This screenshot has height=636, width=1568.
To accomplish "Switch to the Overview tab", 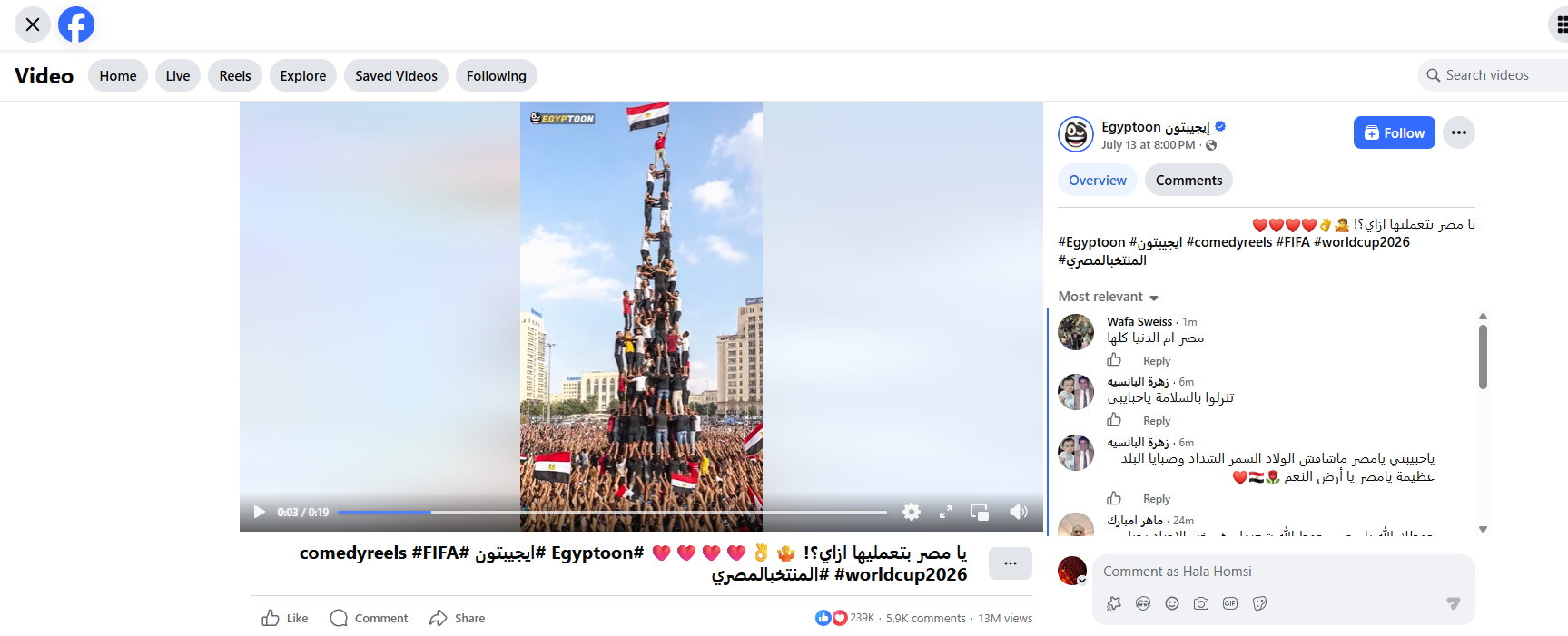I will pos(1098,180).
